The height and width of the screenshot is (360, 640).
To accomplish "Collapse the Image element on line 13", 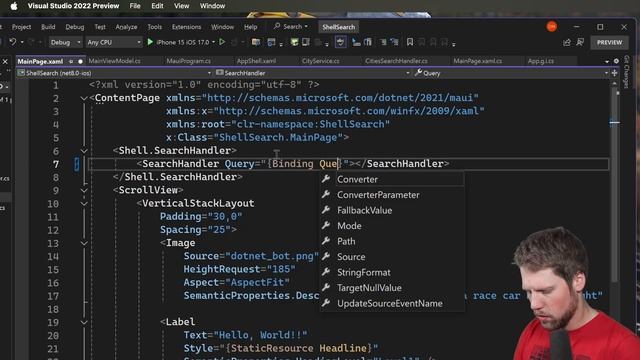I will 84,243.
